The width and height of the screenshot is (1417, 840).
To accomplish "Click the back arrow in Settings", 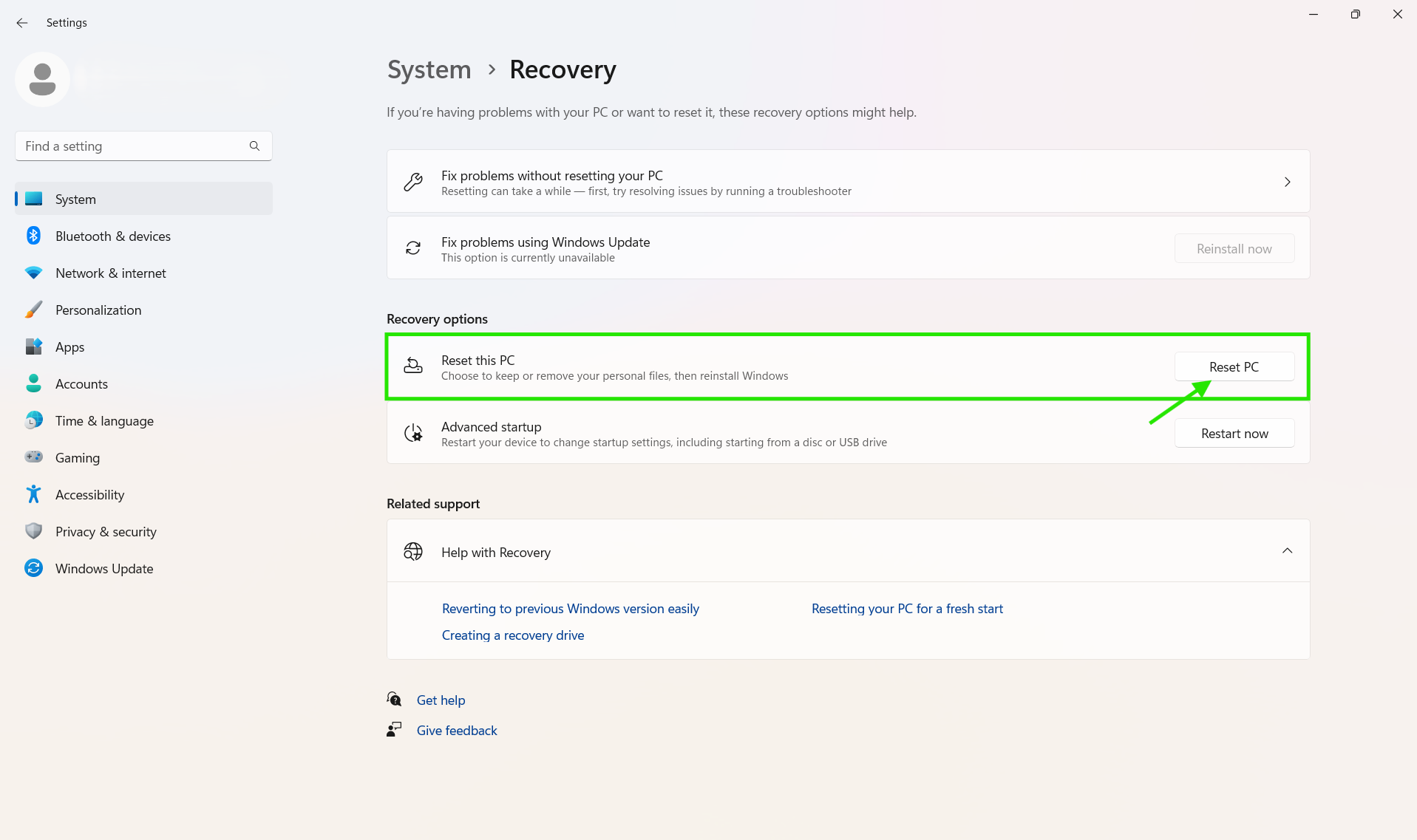I will point(22,23).
